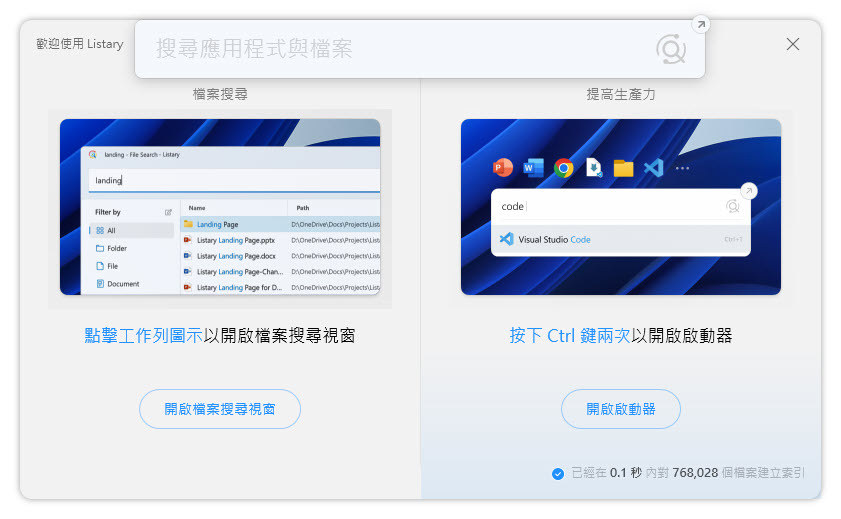Click the Listary magnifier icon in search bar
The height and width of the screenshot is (519, 841).
click(671, 49)
